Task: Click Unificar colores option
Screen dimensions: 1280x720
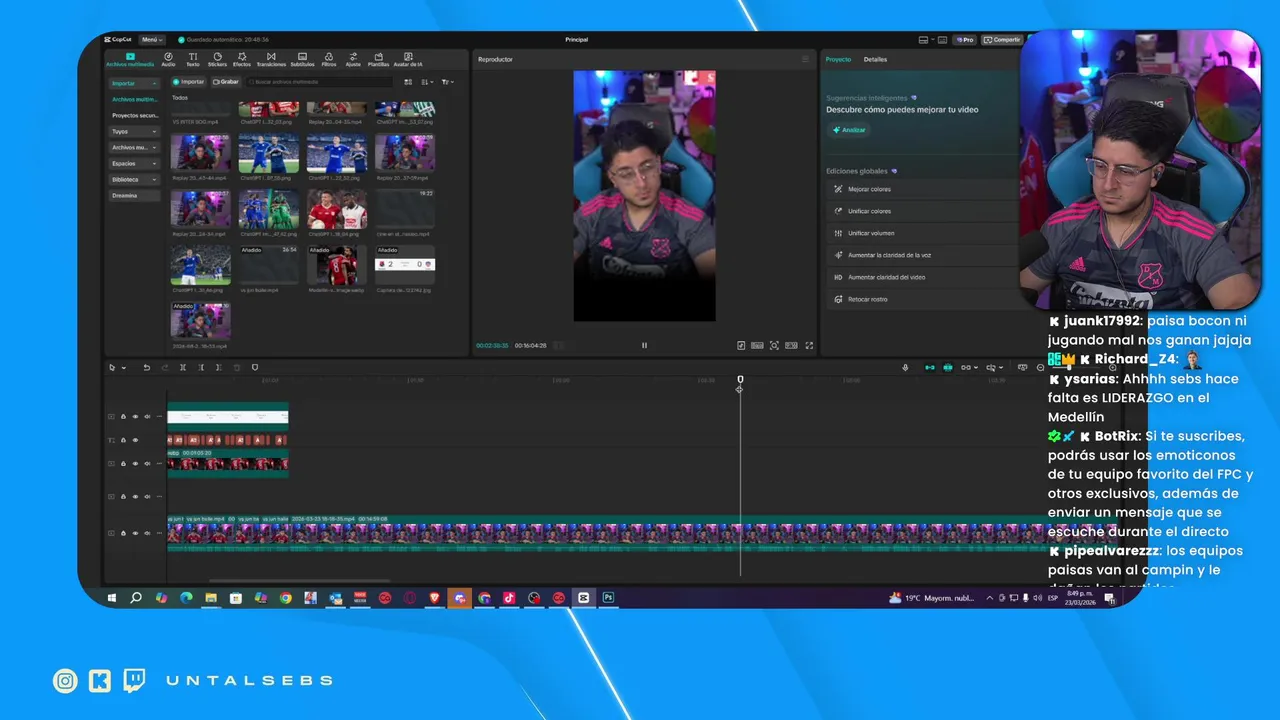Action: coord(920,211)
